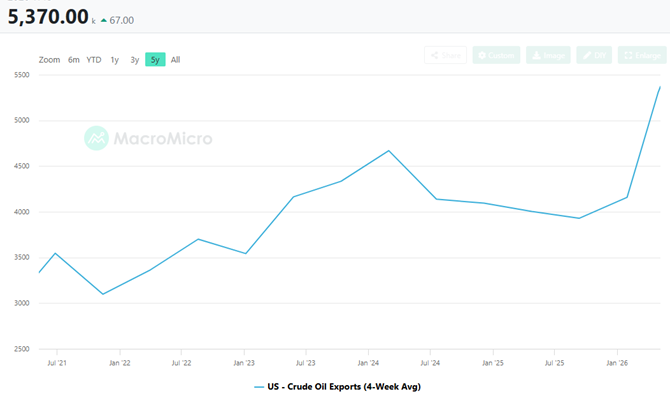Click the Jul '23 x-axis label
The image size is (670, 396).
306,363
